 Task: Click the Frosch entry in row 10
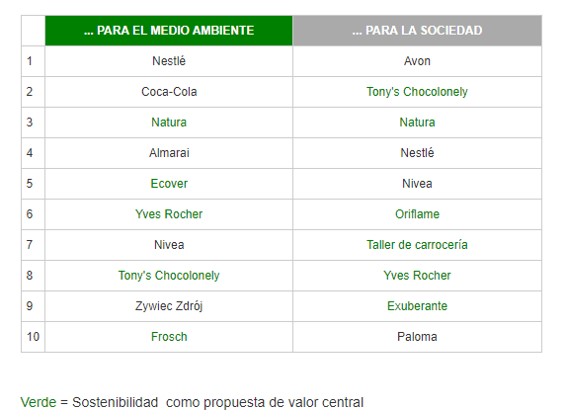click(x=169, y=337)
